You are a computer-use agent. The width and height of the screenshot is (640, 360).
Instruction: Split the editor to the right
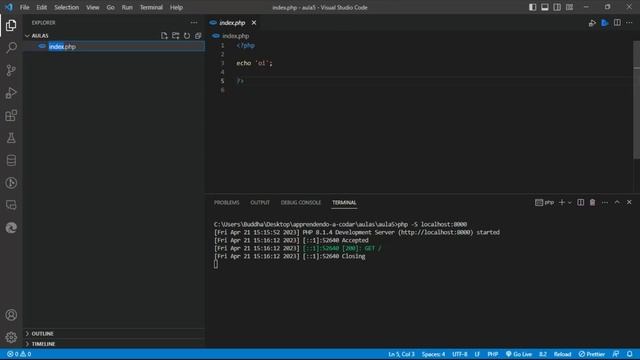(617, 23)
